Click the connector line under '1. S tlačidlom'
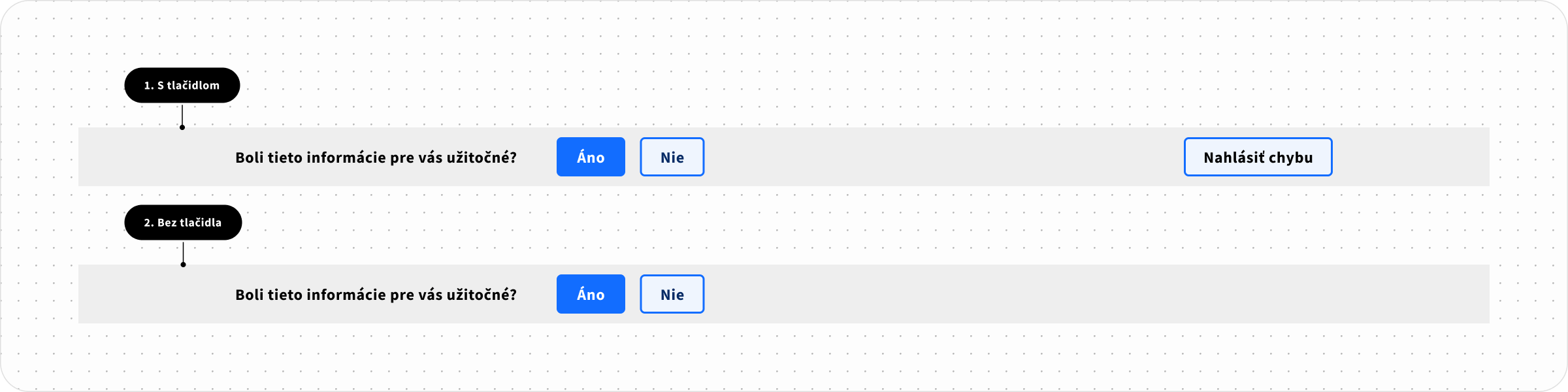 (182, 115)
